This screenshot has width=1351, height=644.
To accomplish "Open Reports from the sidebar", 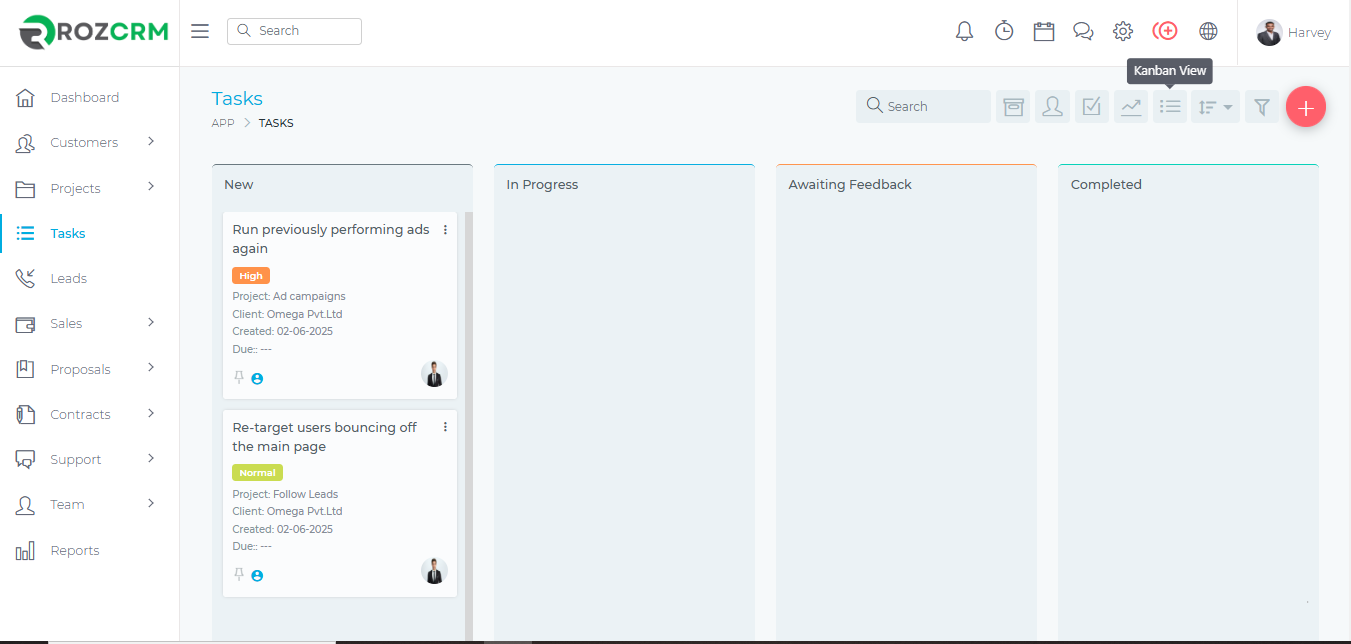I will click(x=75, y=551).
